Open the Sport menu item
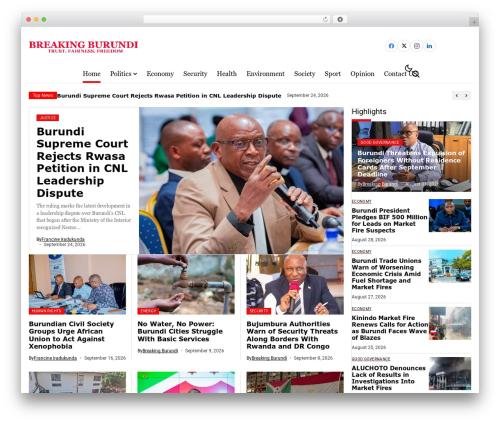Viewport: 500px width, 423px height. [333, 74]
